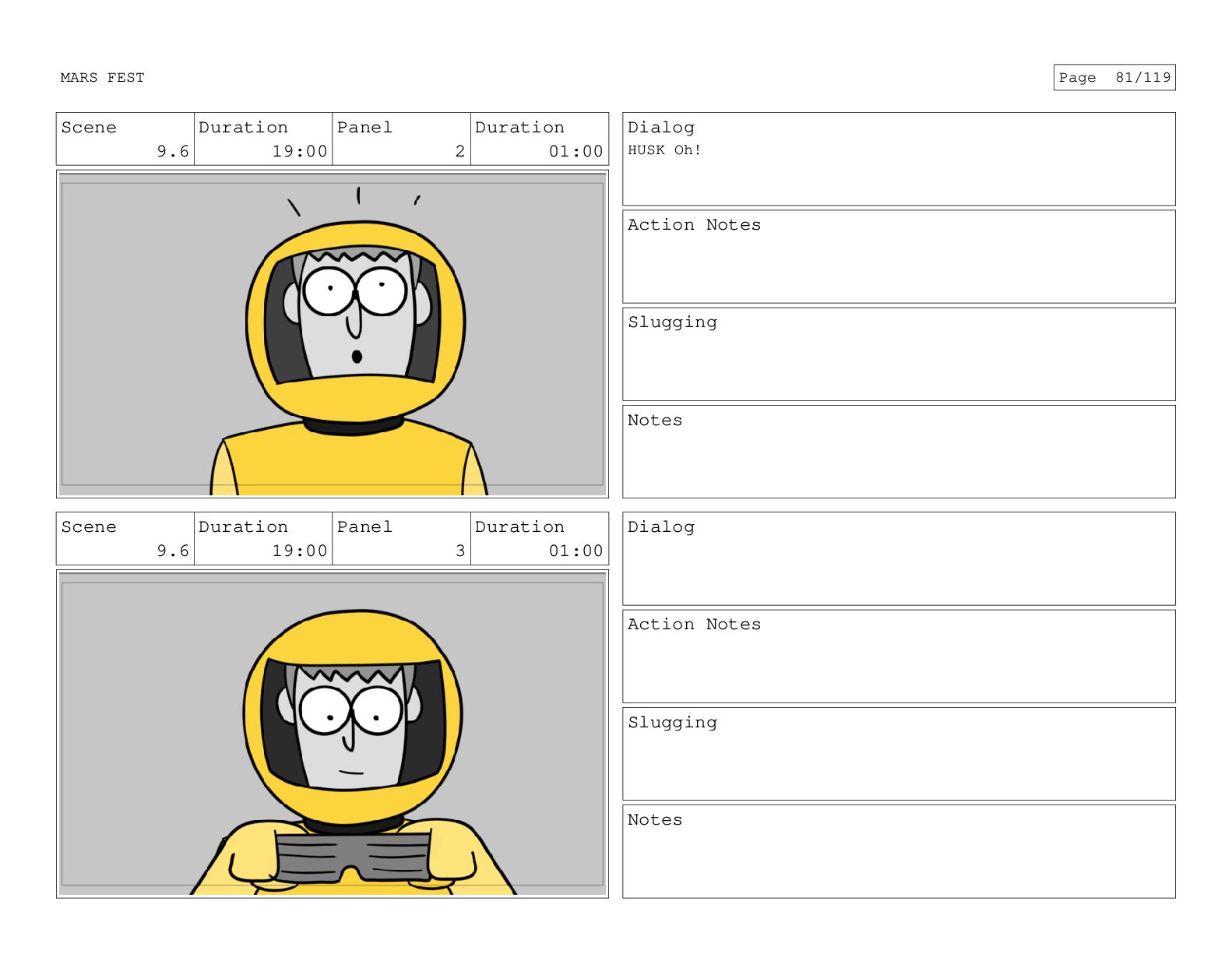Image resolution: width=1232 pixels, height=954 pixels.
Task: Click the Notes box for panel 2
Action: click(899, 452)
